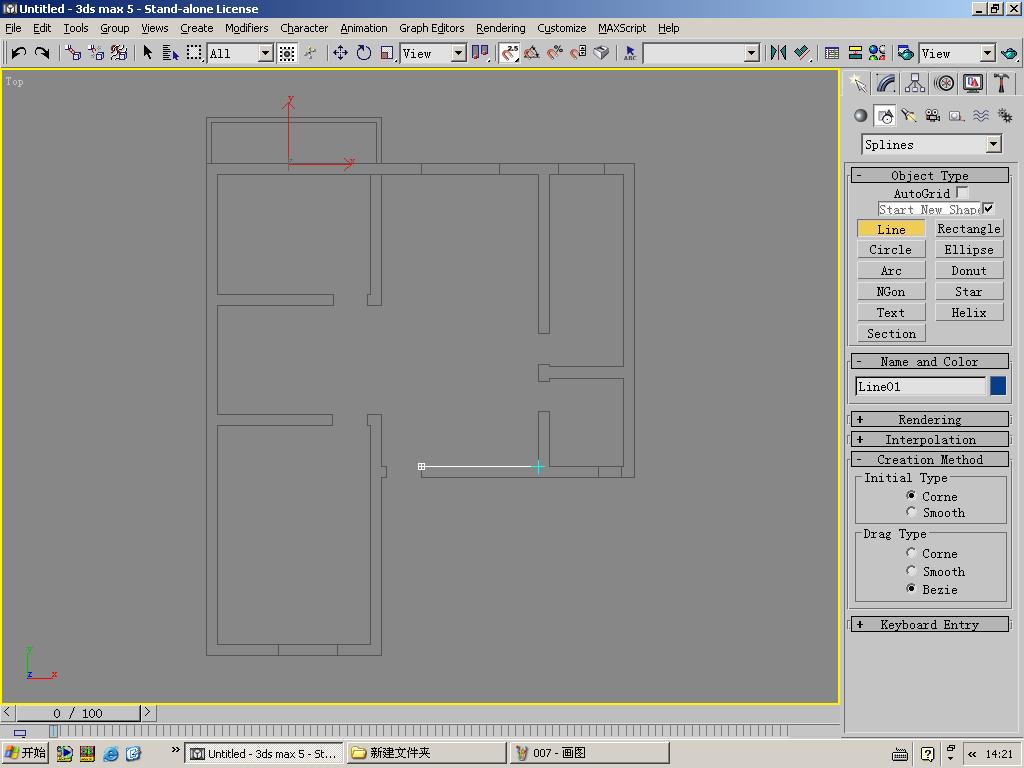Screen dimensions: 1024x768
Task: Open Select by Name list
Action: pos(170,53)
